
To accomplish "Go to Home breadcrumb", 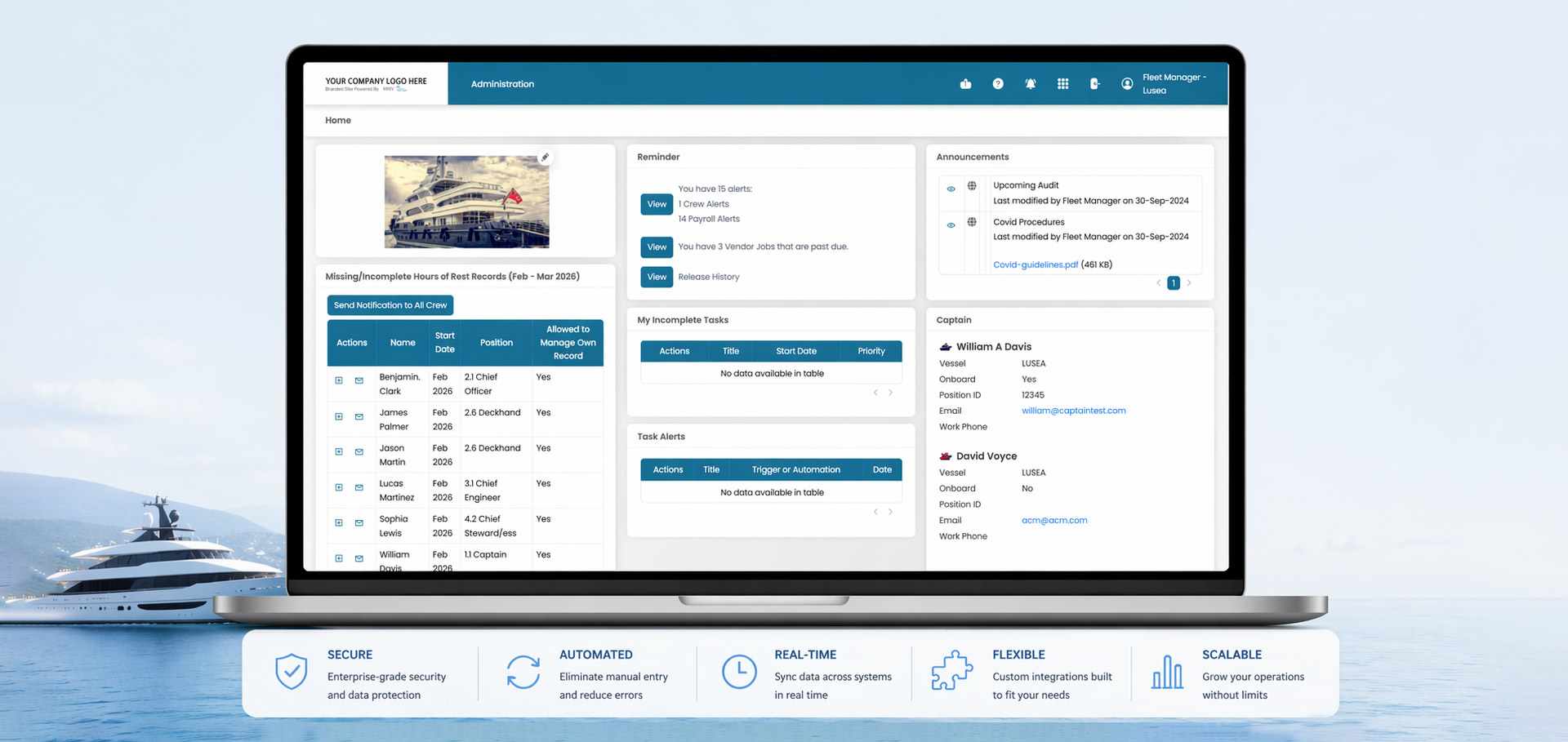I will (338, 121).
